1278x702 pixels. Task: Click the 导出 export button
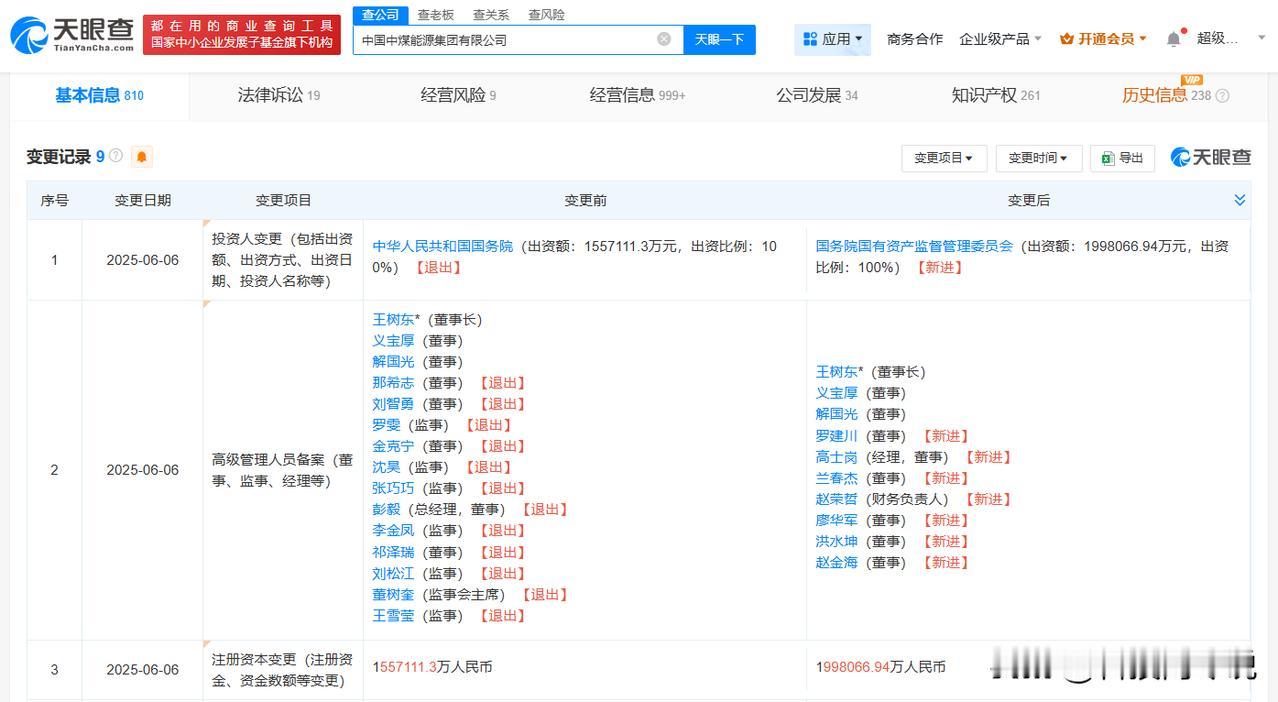[1122, 158]
